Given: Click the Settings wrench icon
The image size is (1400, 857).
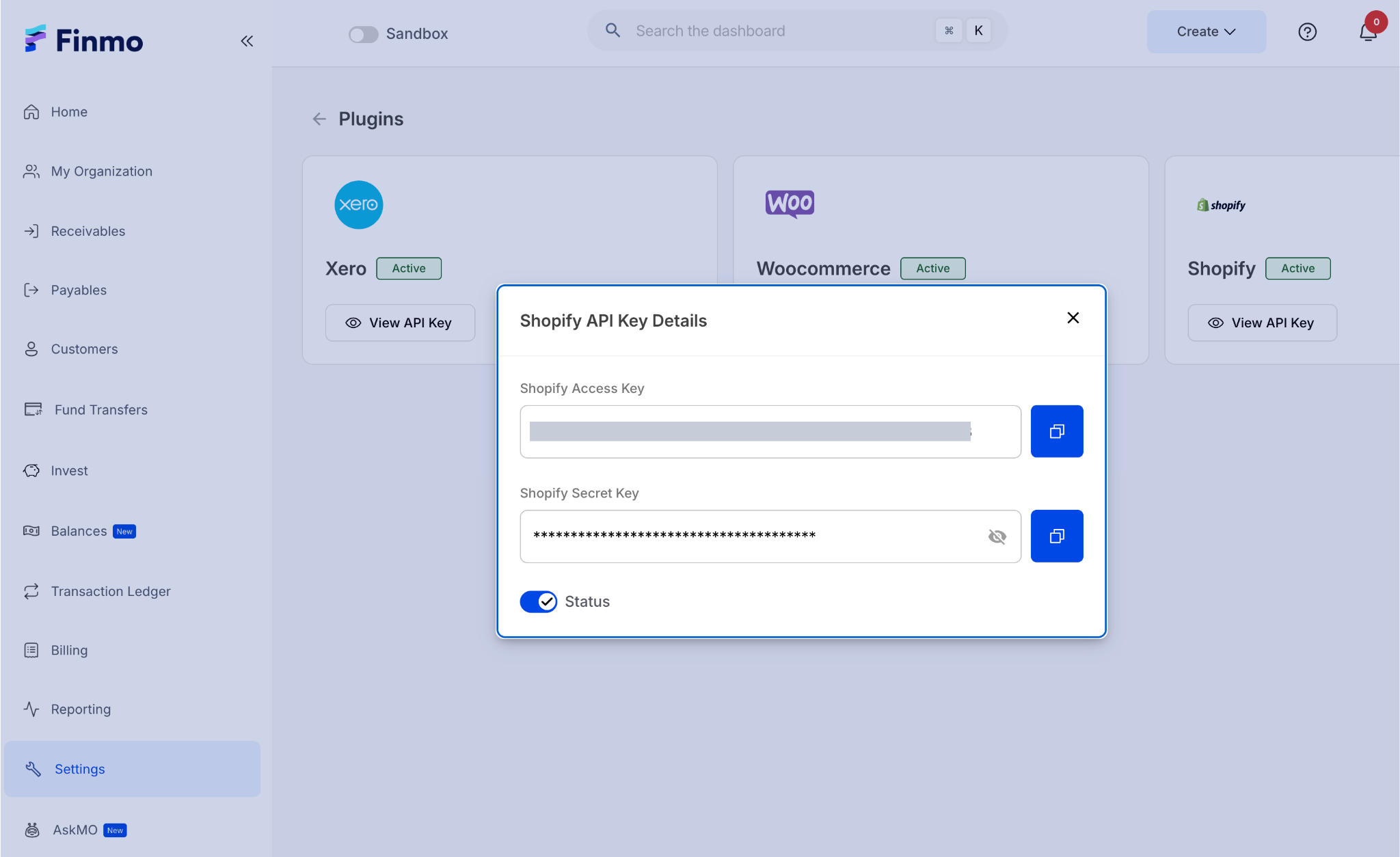Looking at the screenshot, I should click(x=33, y=769).
